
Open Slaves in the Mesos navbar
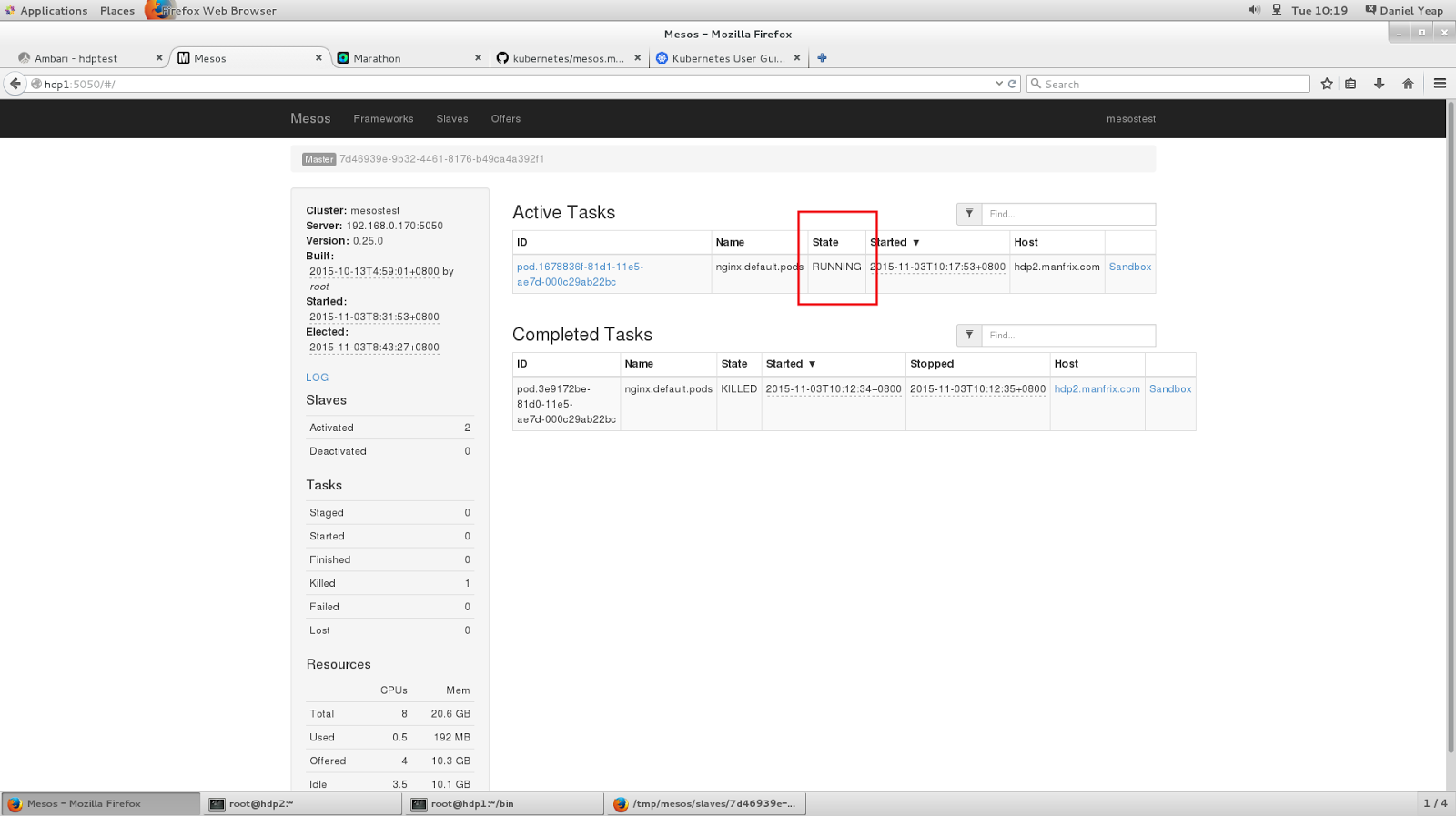(x=452, y=119)
